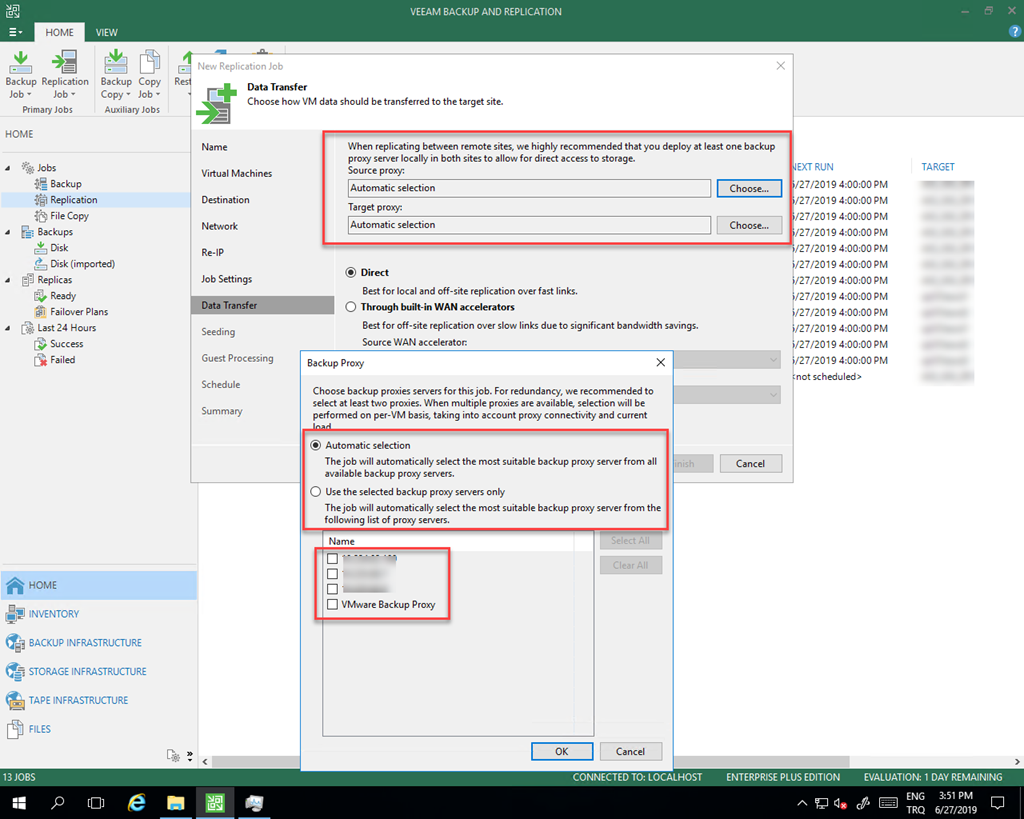Go to the Re-IP wizard step
The width and height of the screenshot is (1024, 819).
pos(212,253)
